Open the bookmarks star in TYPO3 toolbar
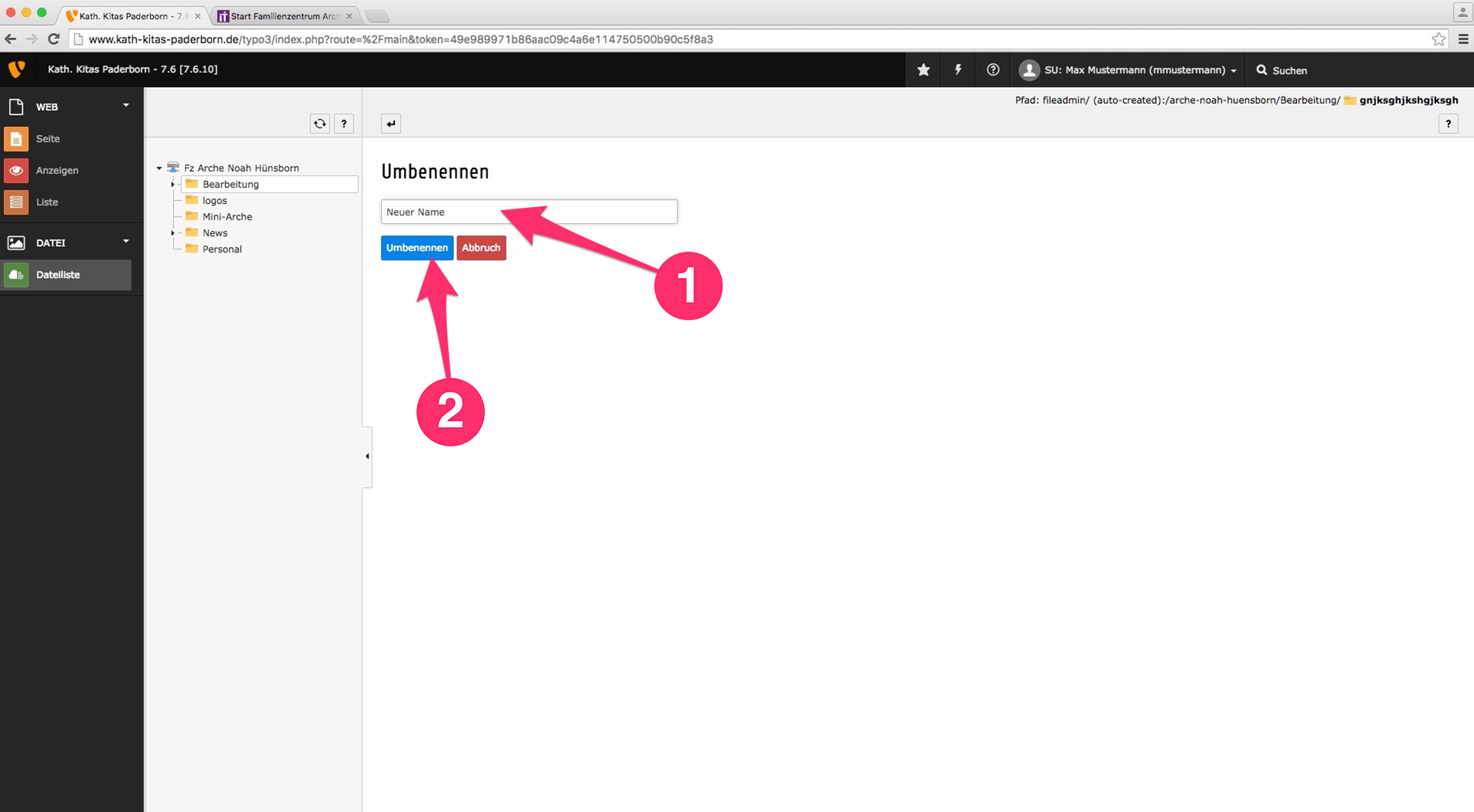1474x812 pixels. [x=924, y=70]
